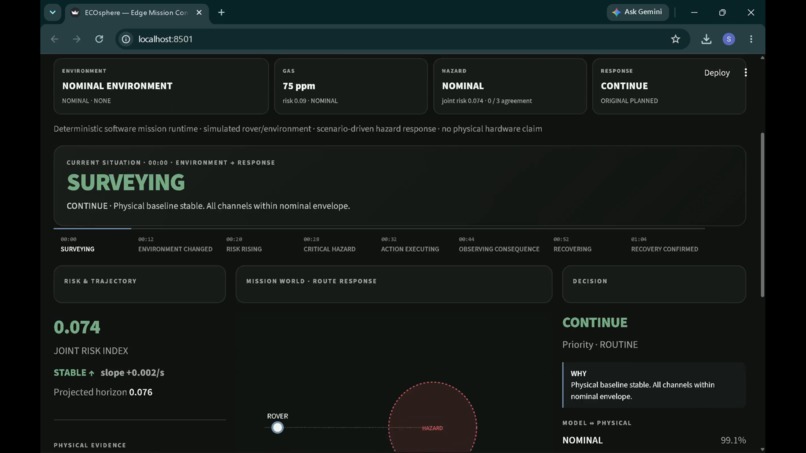Click the STABLE slope indicator

109,373
